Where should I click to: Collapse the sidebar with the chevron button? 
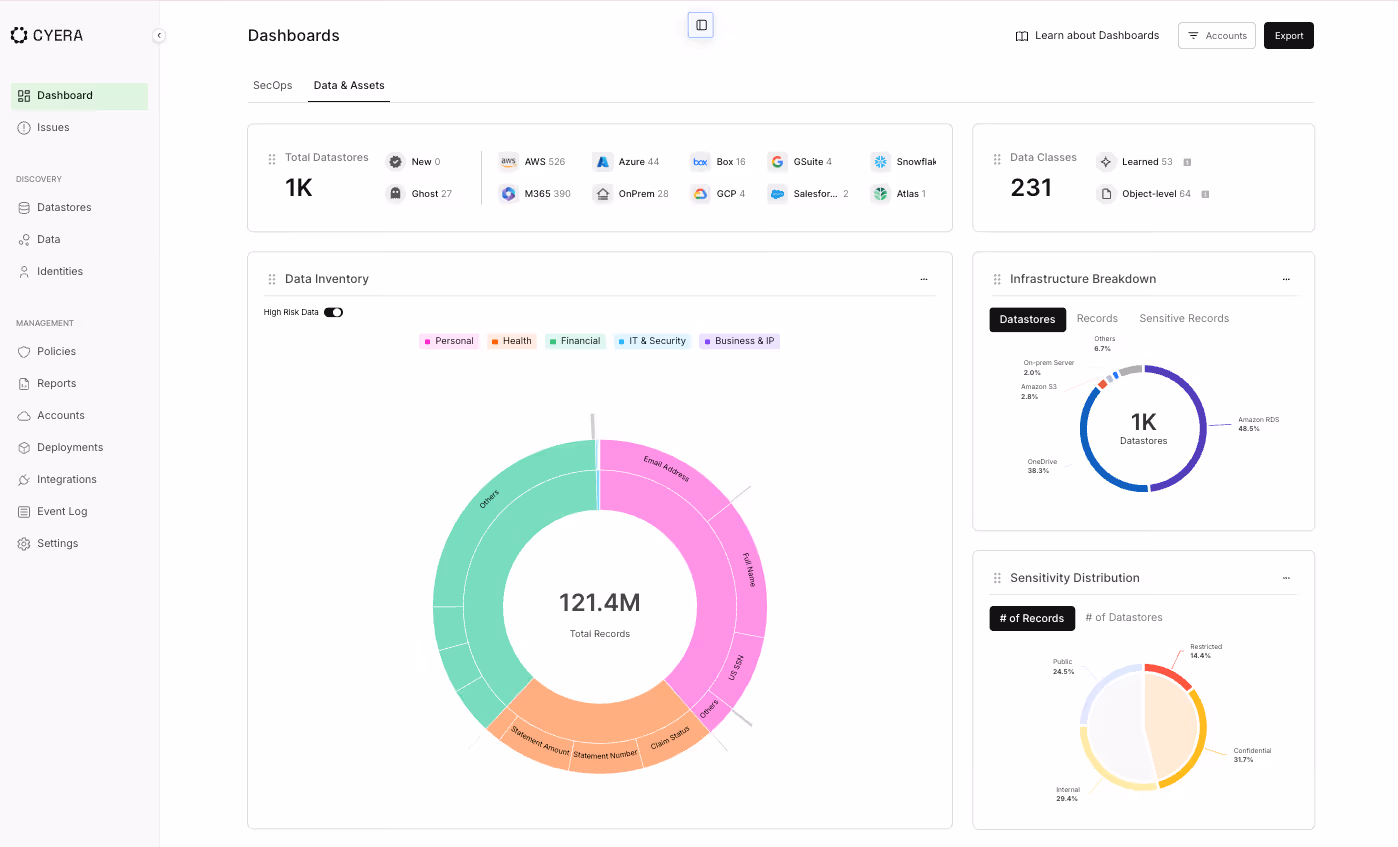point(159,36)
